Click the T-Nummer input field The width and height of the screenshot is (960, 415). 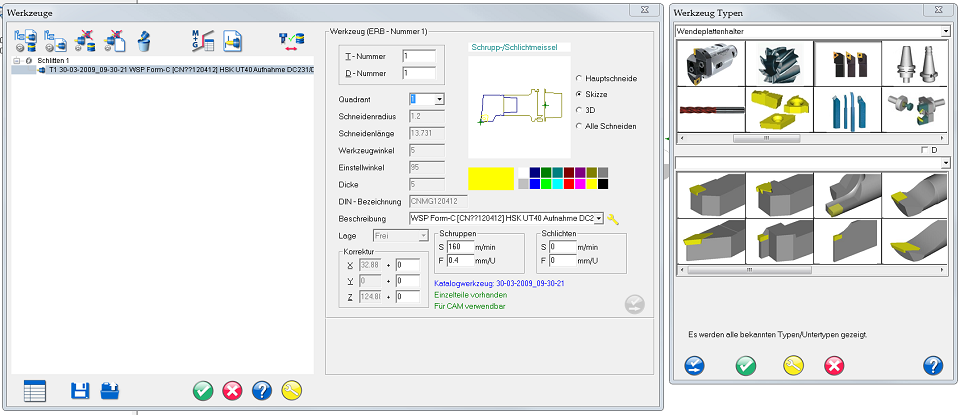click(419, 56)
